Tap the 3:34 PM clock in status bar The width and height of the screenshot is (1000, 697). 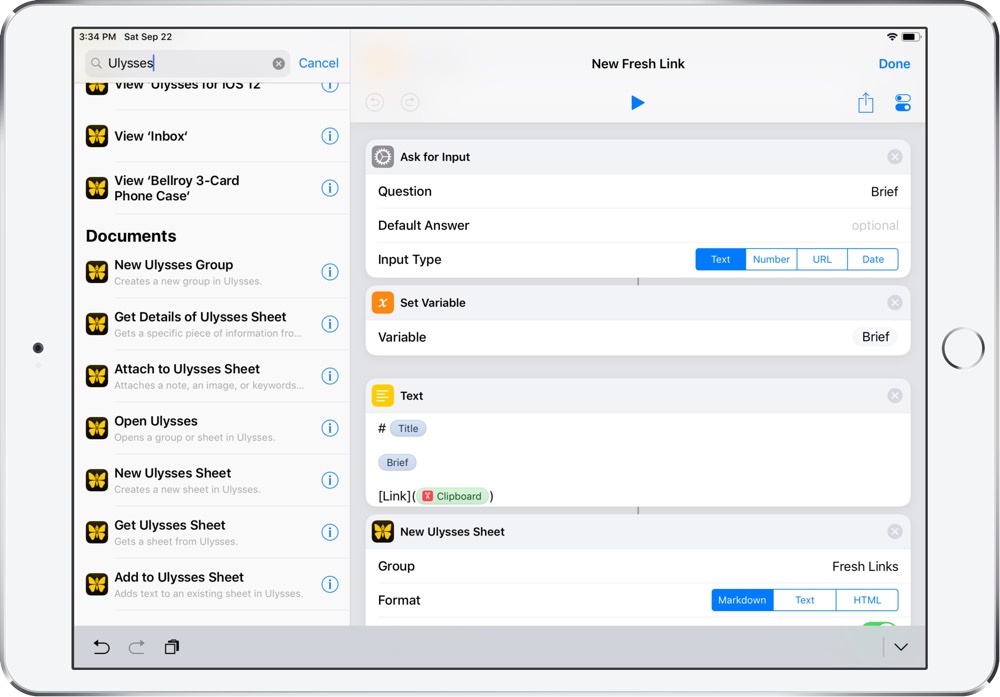[x=98, y=37]
